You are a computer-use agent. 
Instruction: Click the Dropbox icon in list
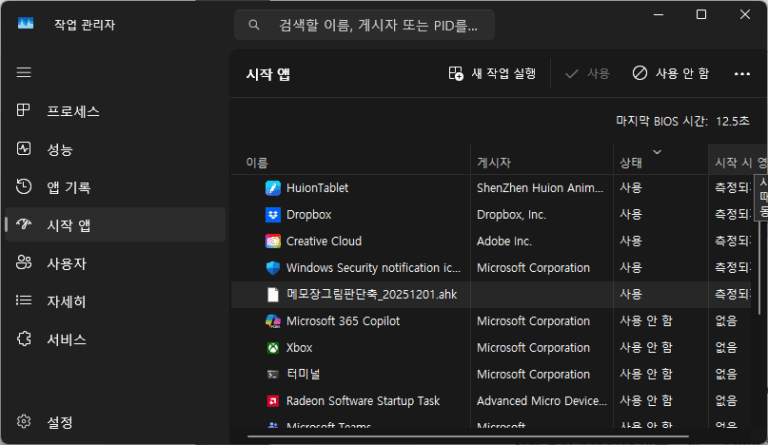pyautogui.click(x=272, y=214)
